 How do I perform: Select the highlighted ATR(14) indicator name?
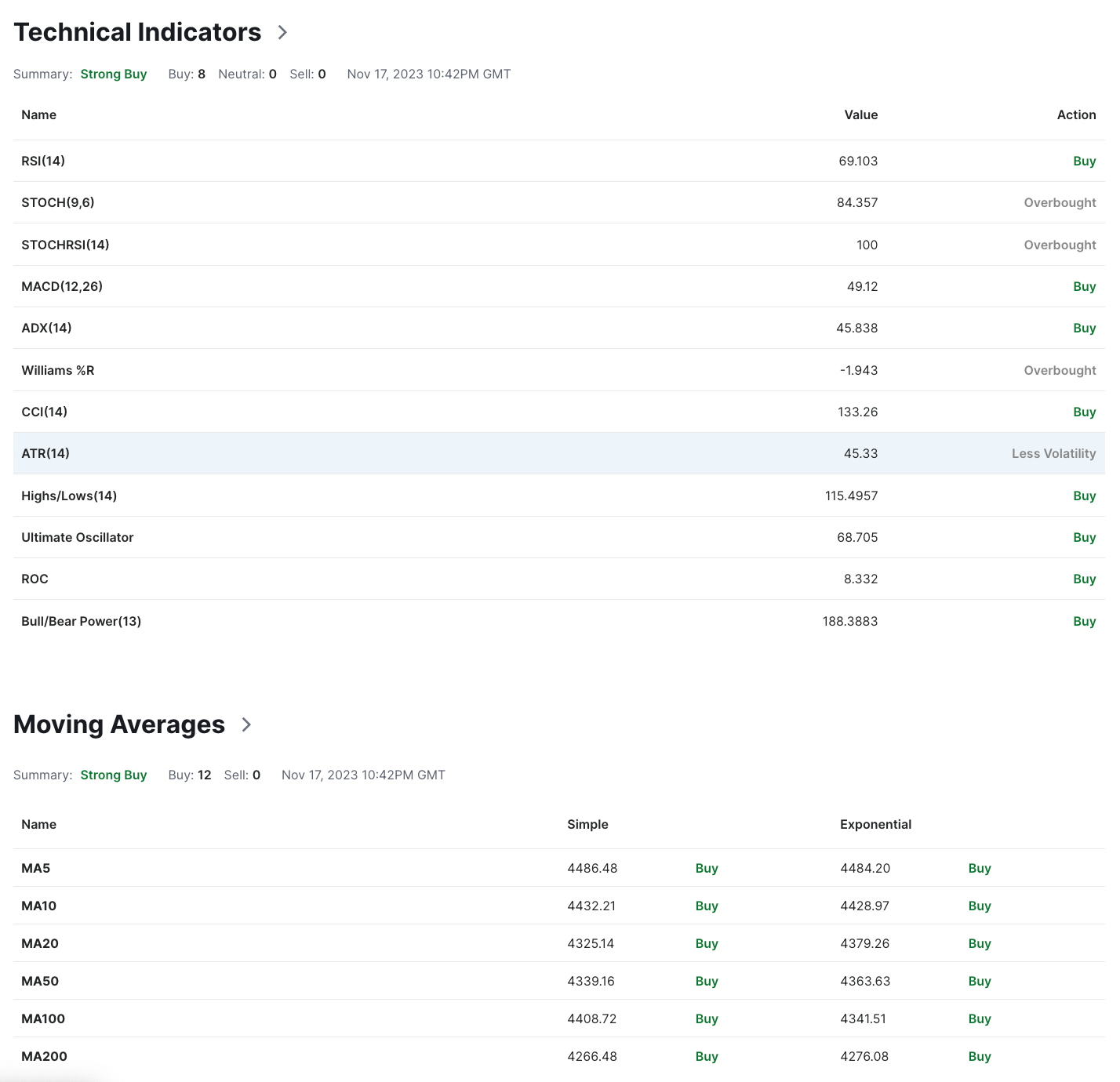(x=45, y=453)
